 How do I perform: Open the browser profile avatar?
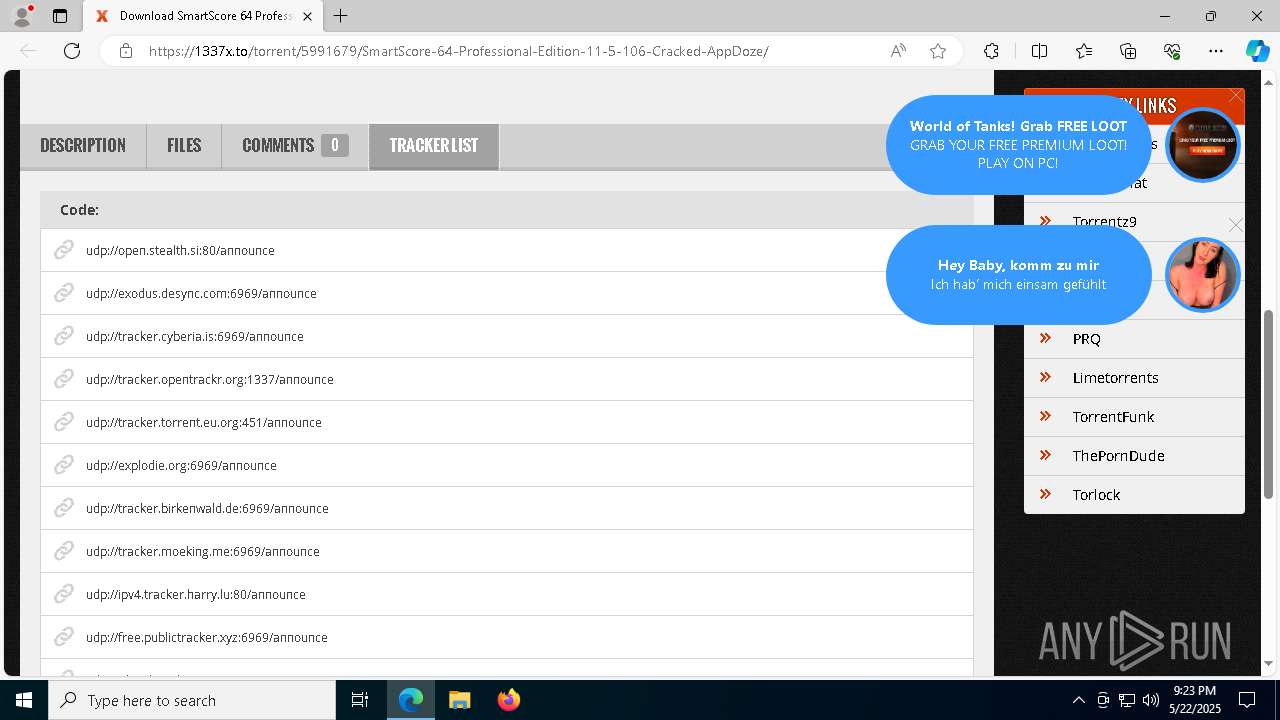[x=22, y=16]
